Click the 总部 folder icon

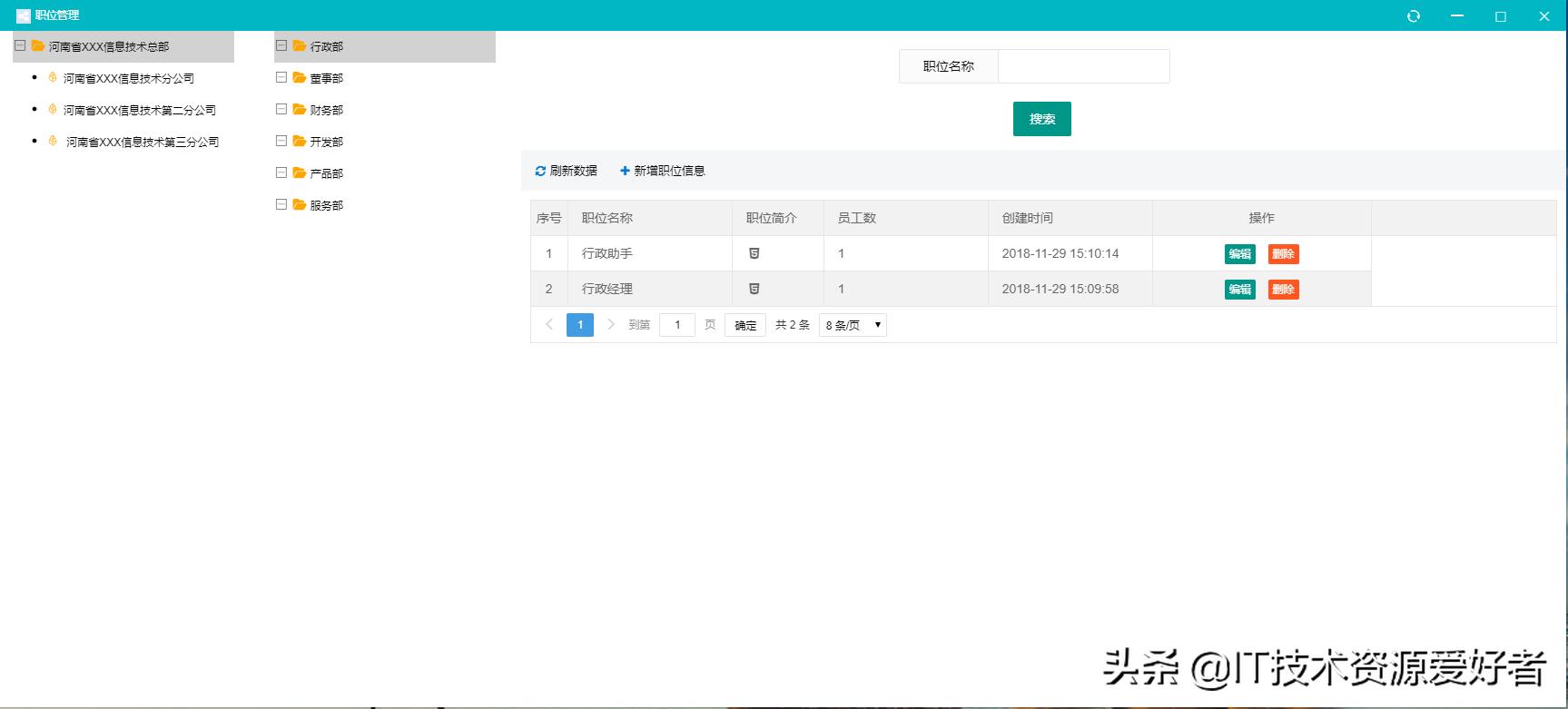[38, 45]
